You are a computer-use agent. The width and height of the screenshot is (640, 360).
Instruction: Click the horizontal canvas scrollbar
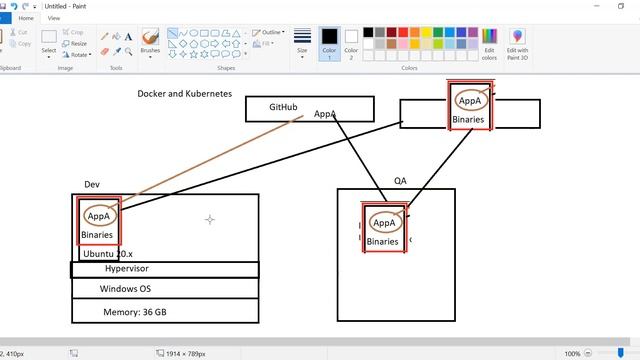click(315, 342)
